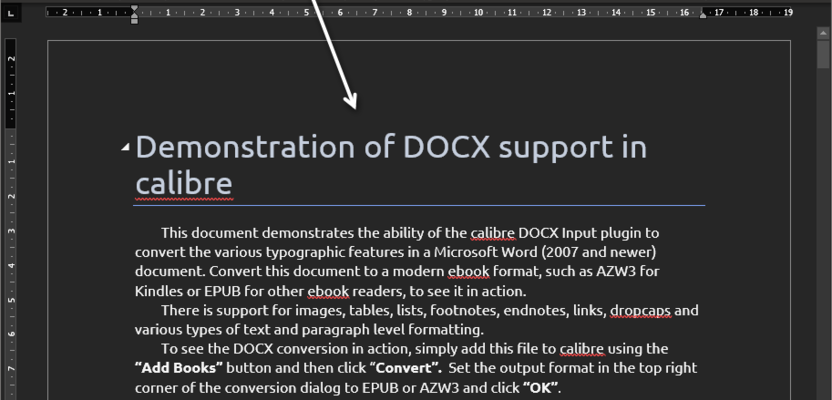Click the word 'Kindles' in the first paragraph
The height and width of the screenshot is (400, 832).
(161, 291)
